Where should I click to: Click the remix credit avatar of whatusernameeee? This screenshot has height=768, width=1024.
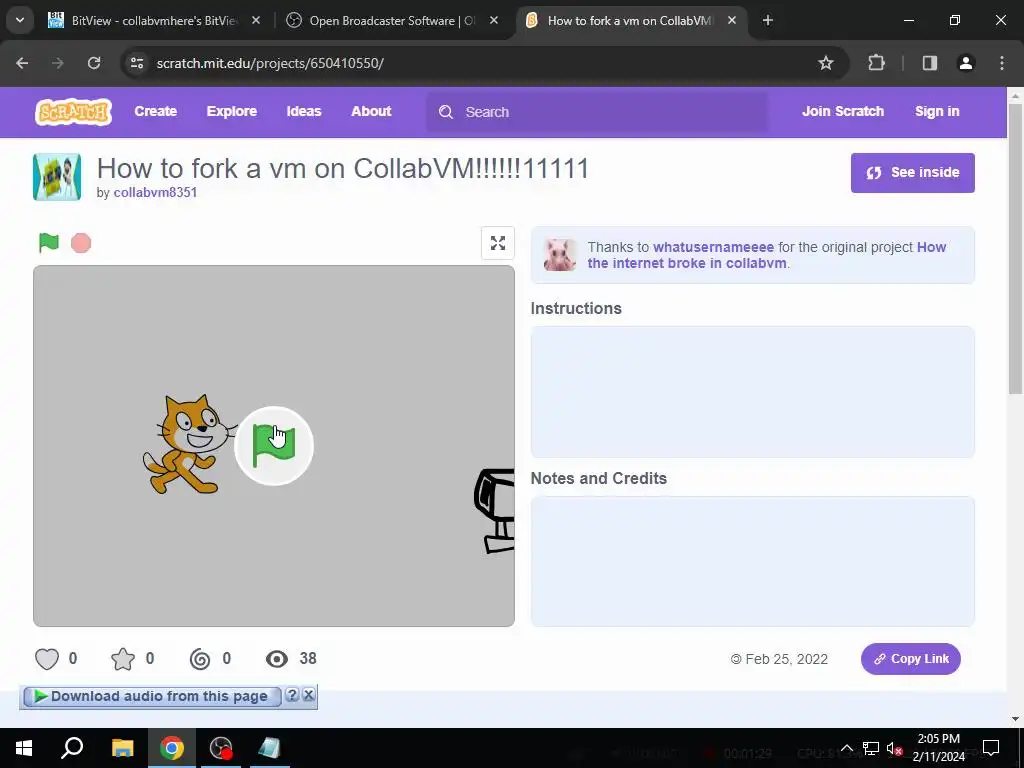coord(560,255)
